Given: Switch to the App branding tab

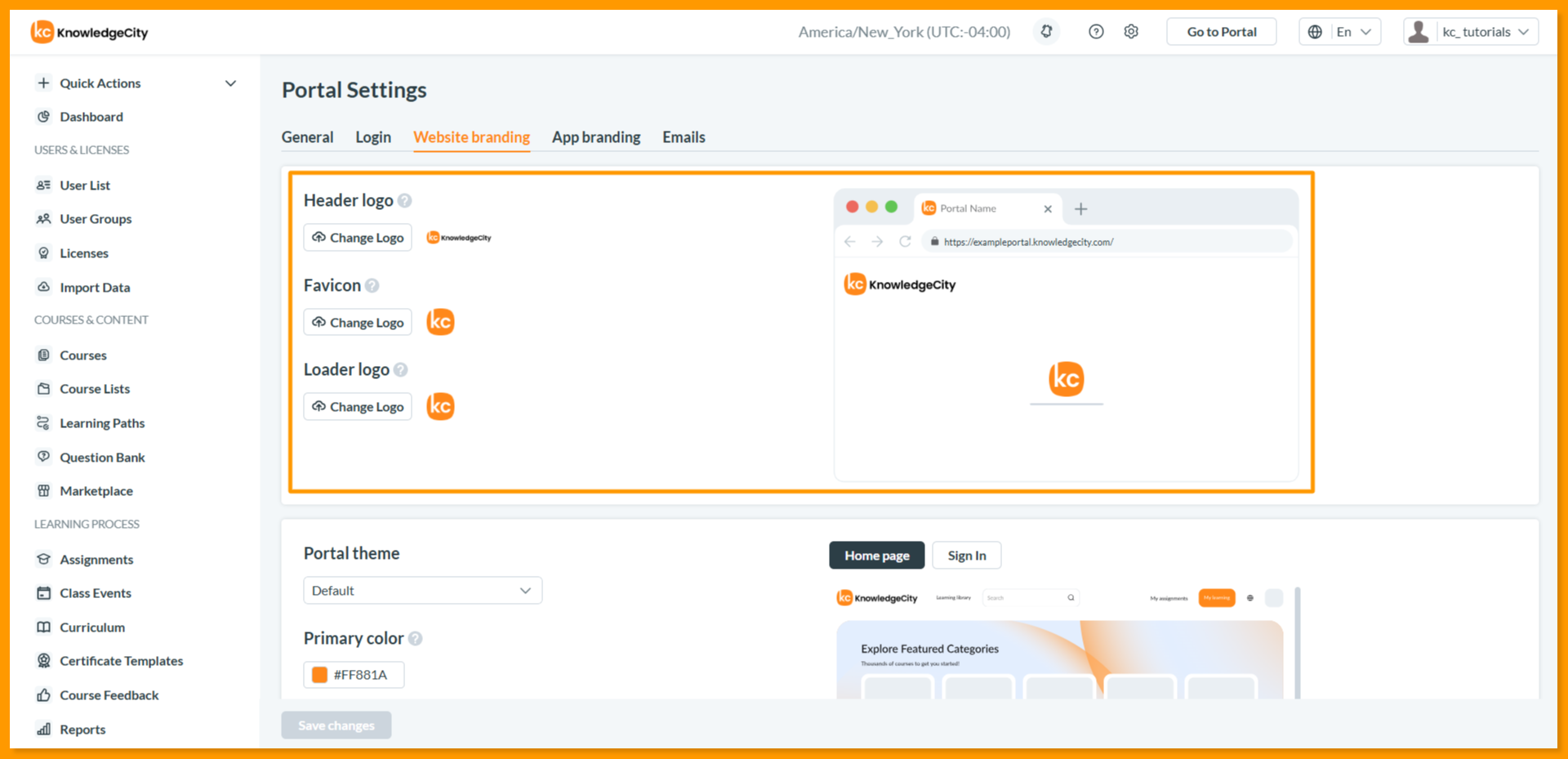Looking at the screenshot, I should (596, 137).
